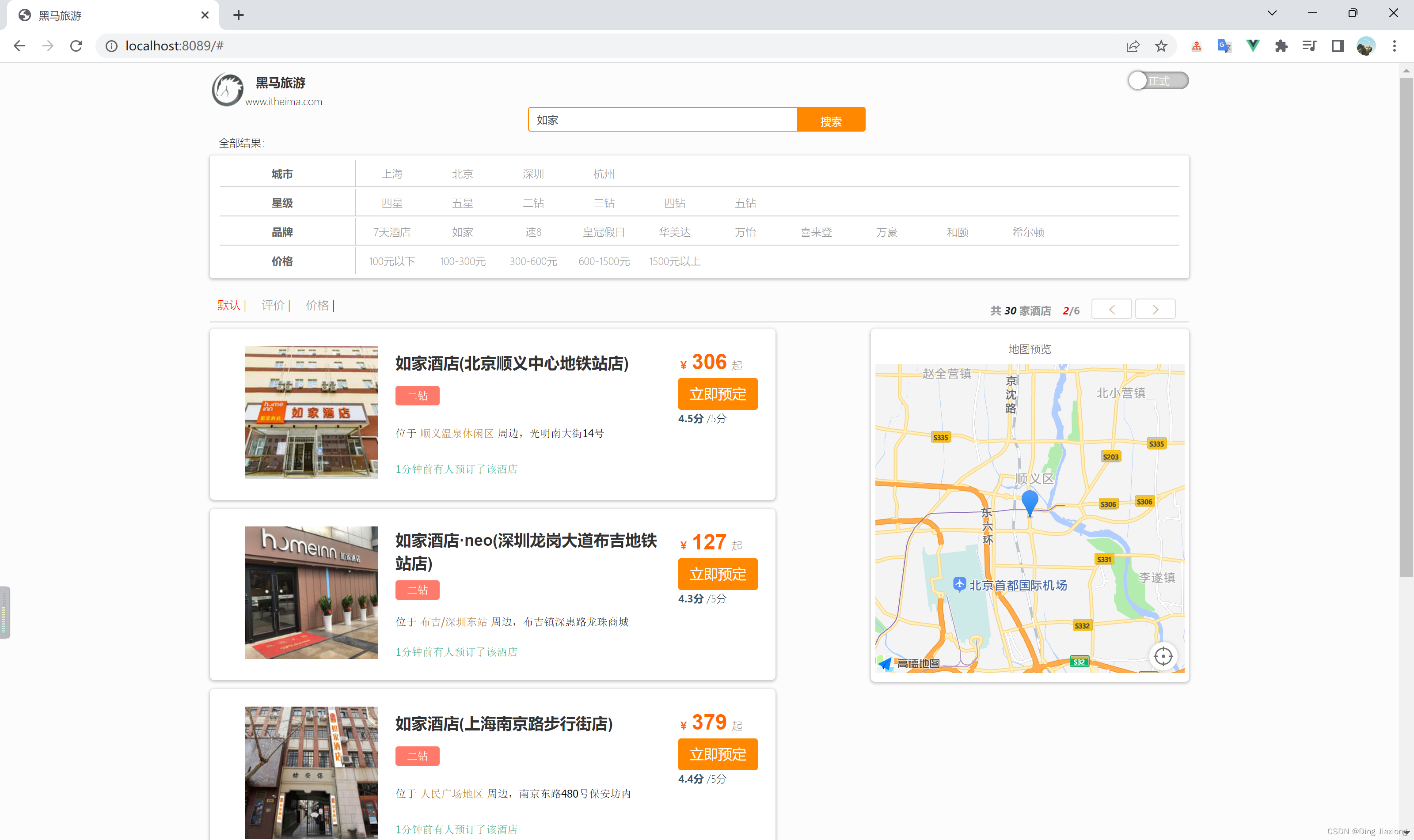
Task: Sort results by 默认
Action: coord(229,306)
